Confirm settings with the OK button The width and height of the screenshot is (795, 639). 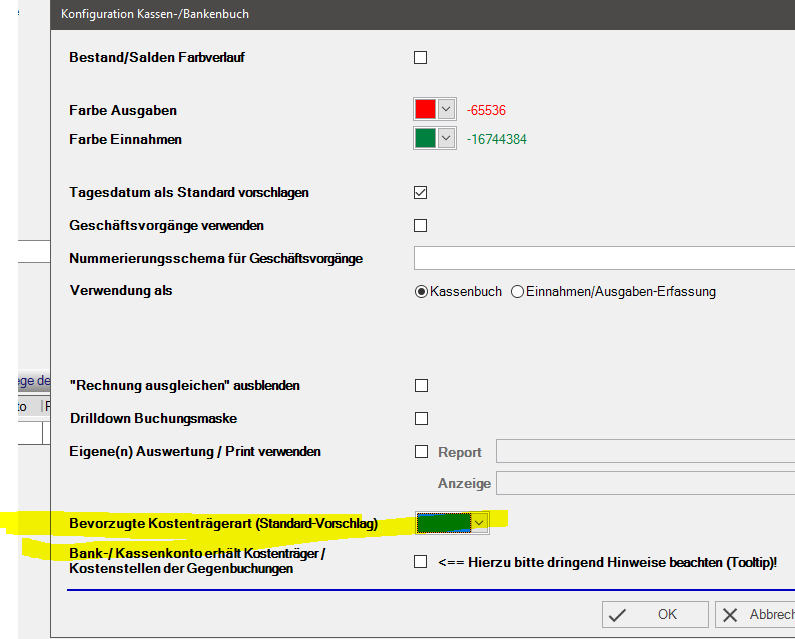click(655, 615)
